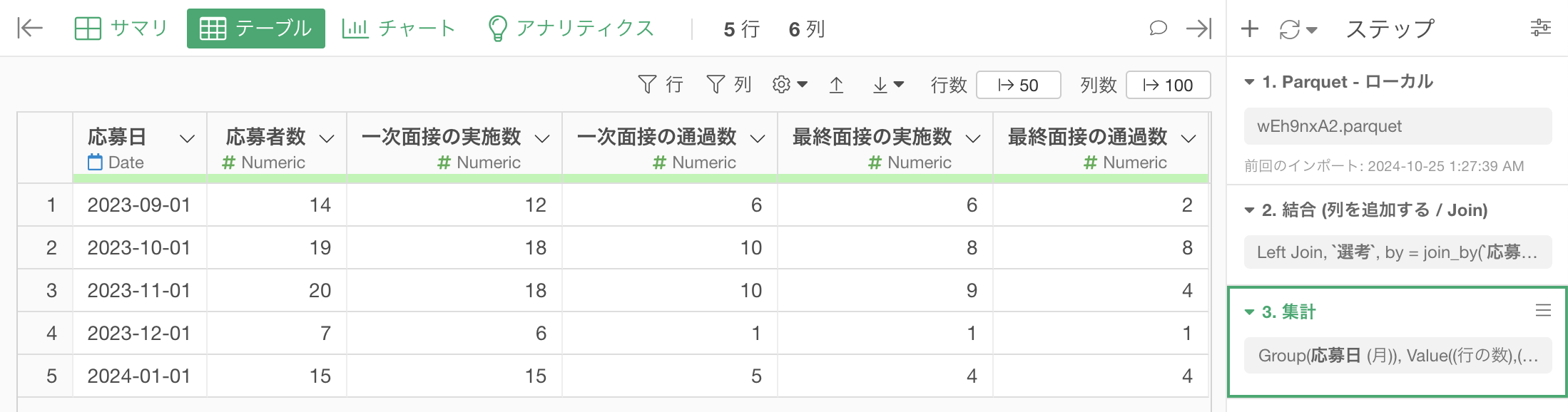The height and width of the screenshot is (412, 1568).
Task: Open the 集計 step hamburger menu
Action: click(1543, 310)
